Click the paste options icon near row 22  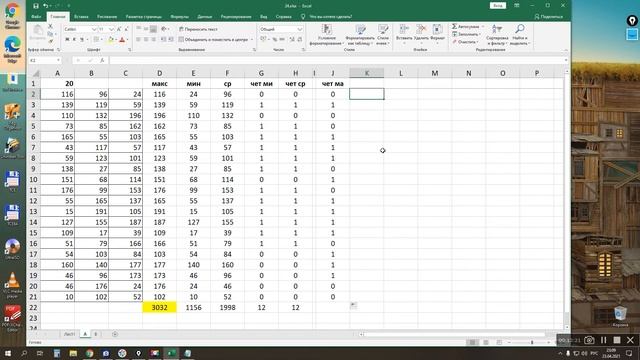tap(353, 305)
